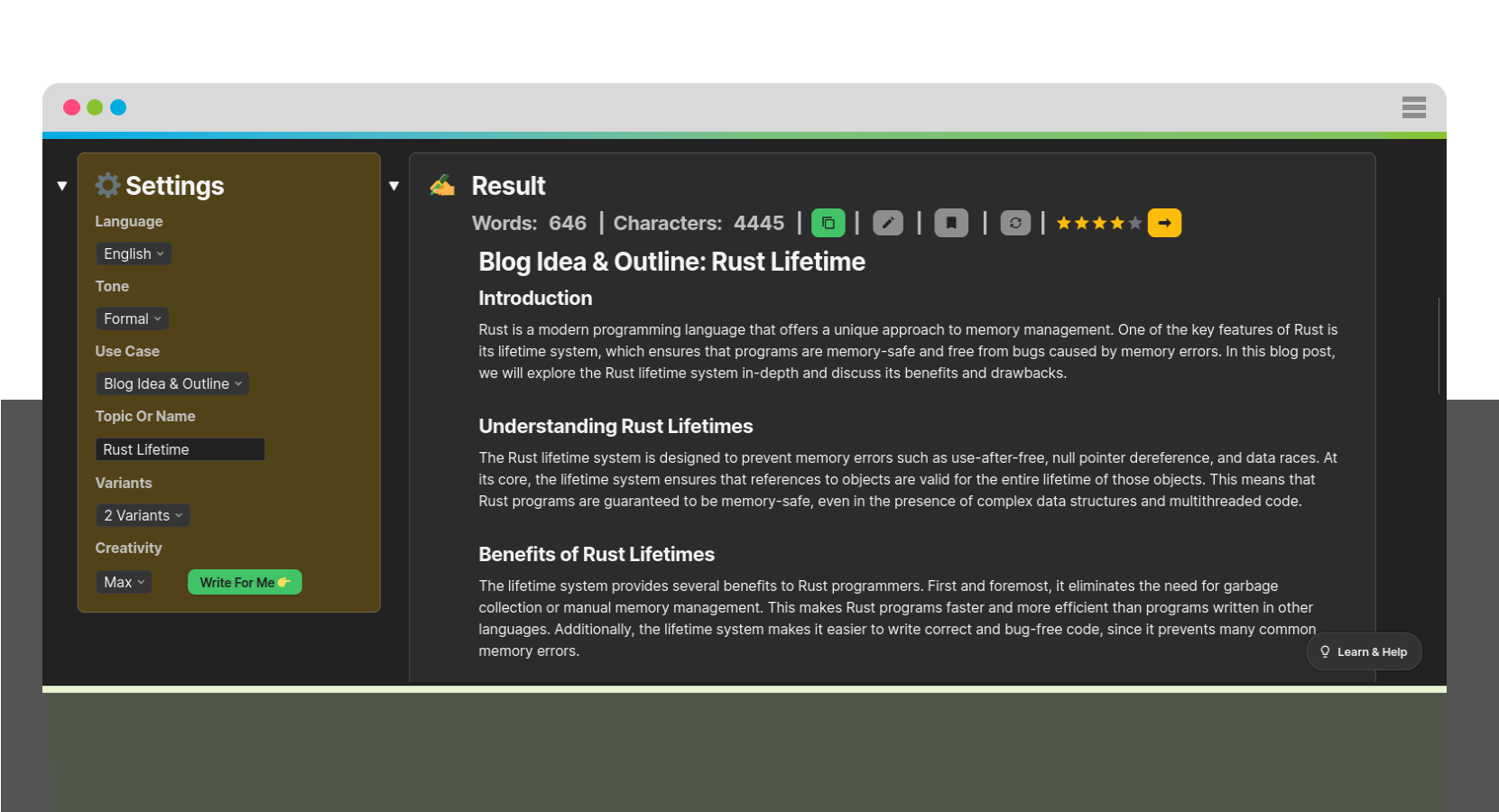Click the 'Settings' title text
Viewport: 1499px width, 812px height.
pos(174,185)
